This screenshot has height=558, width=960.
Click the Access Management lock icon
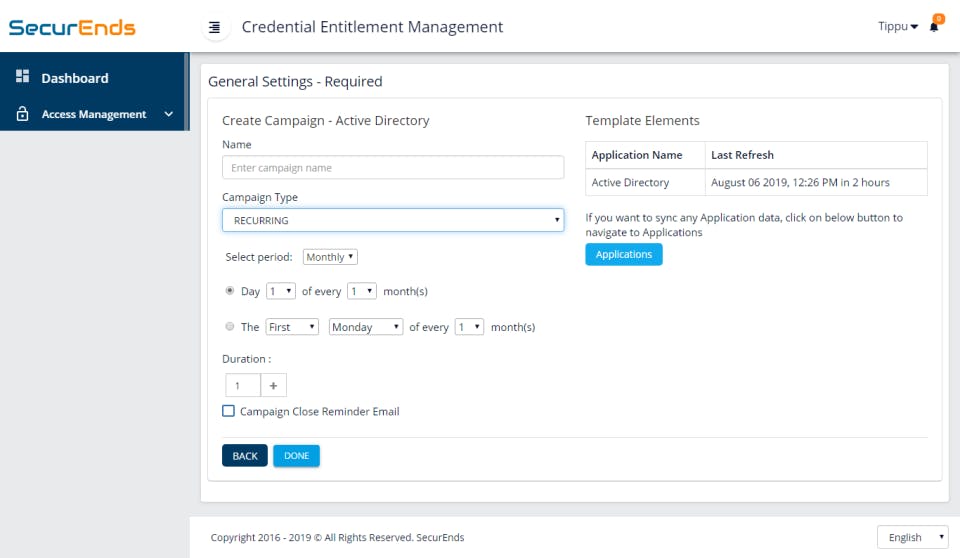(x=23, y=114)
